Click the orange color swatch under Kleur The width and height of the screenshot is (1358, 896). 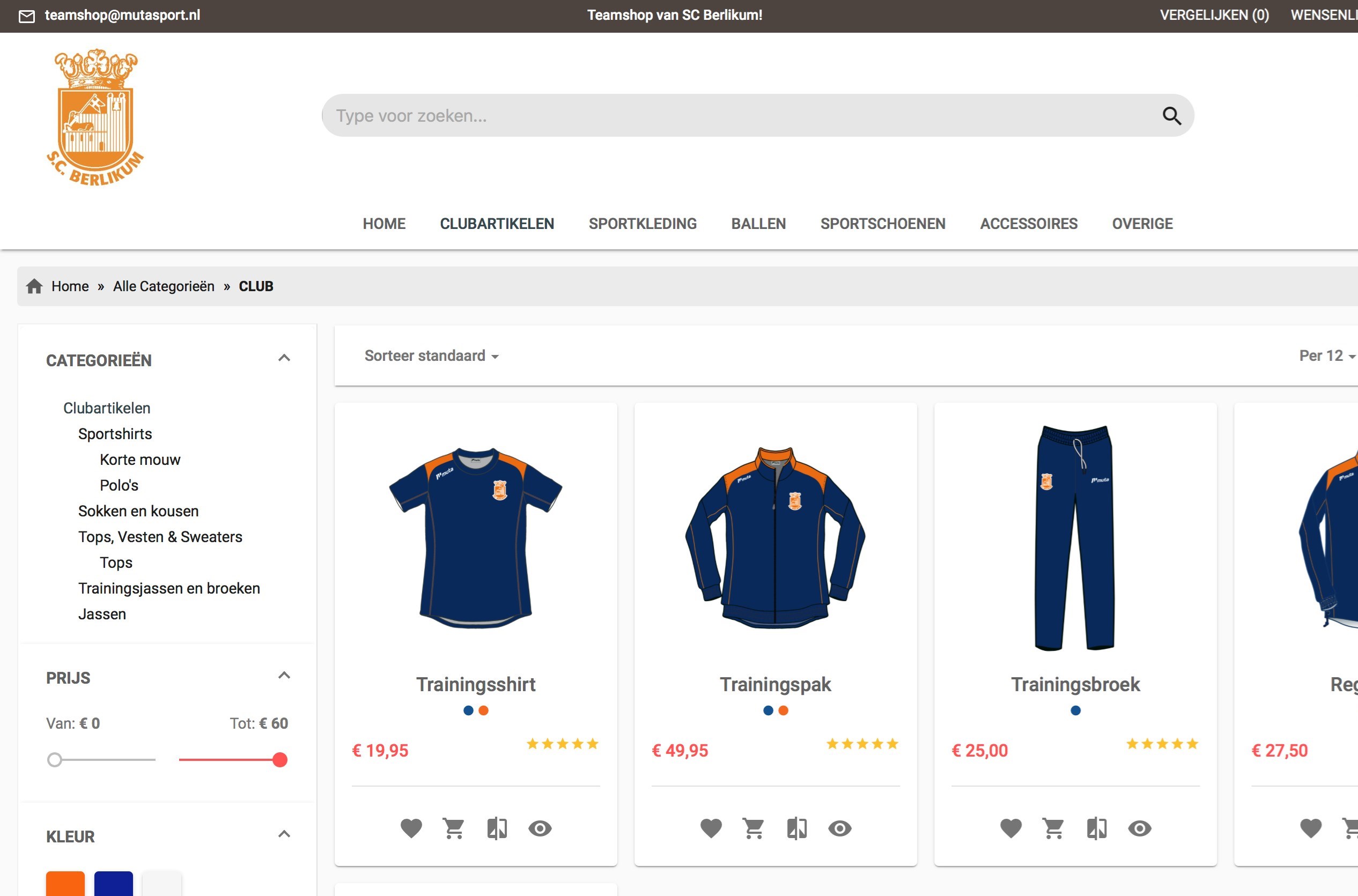65,884
